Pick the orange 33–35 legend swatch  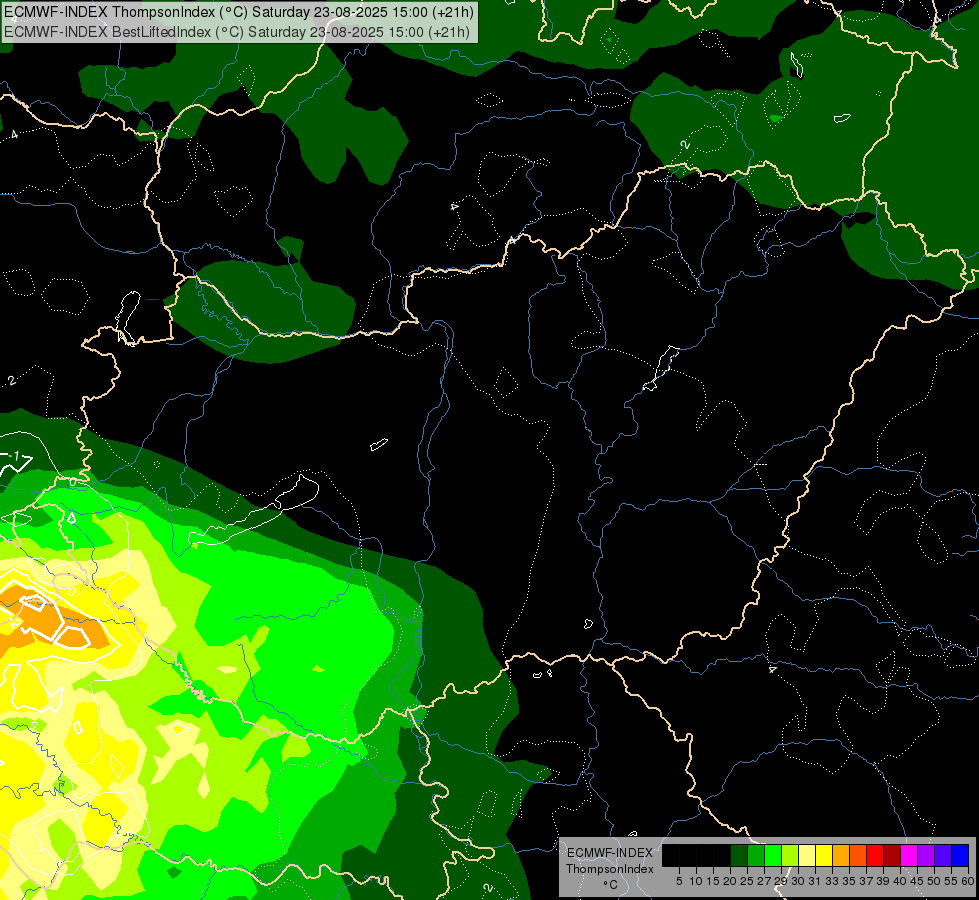click(x=841, y=855)
